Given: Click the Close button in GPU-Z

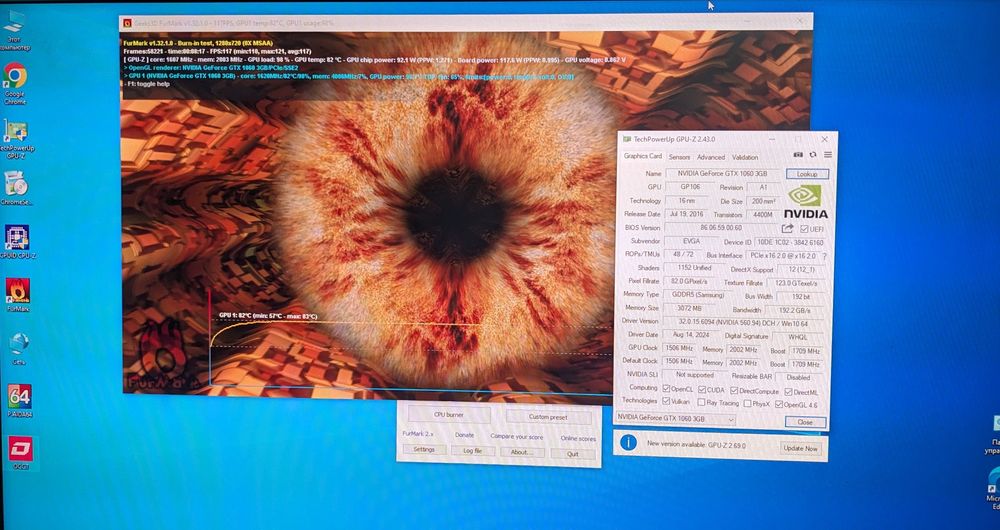Looking at the screenshot, I should tap(805, 422).
